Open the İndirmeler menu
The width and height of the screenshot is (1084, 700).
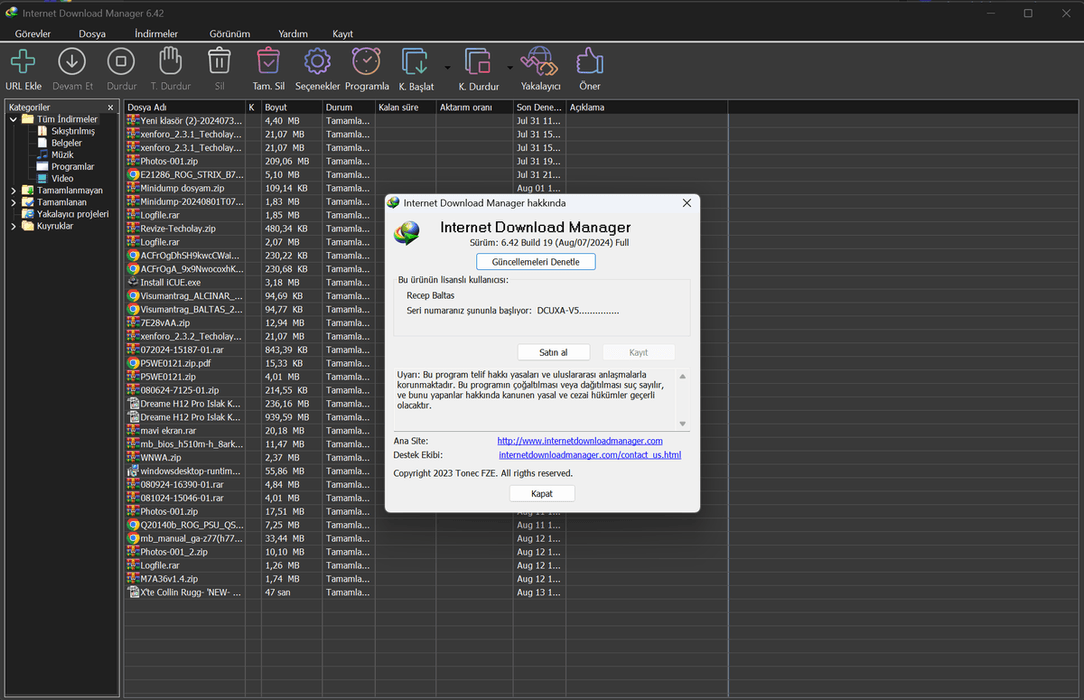coord(156,34)
